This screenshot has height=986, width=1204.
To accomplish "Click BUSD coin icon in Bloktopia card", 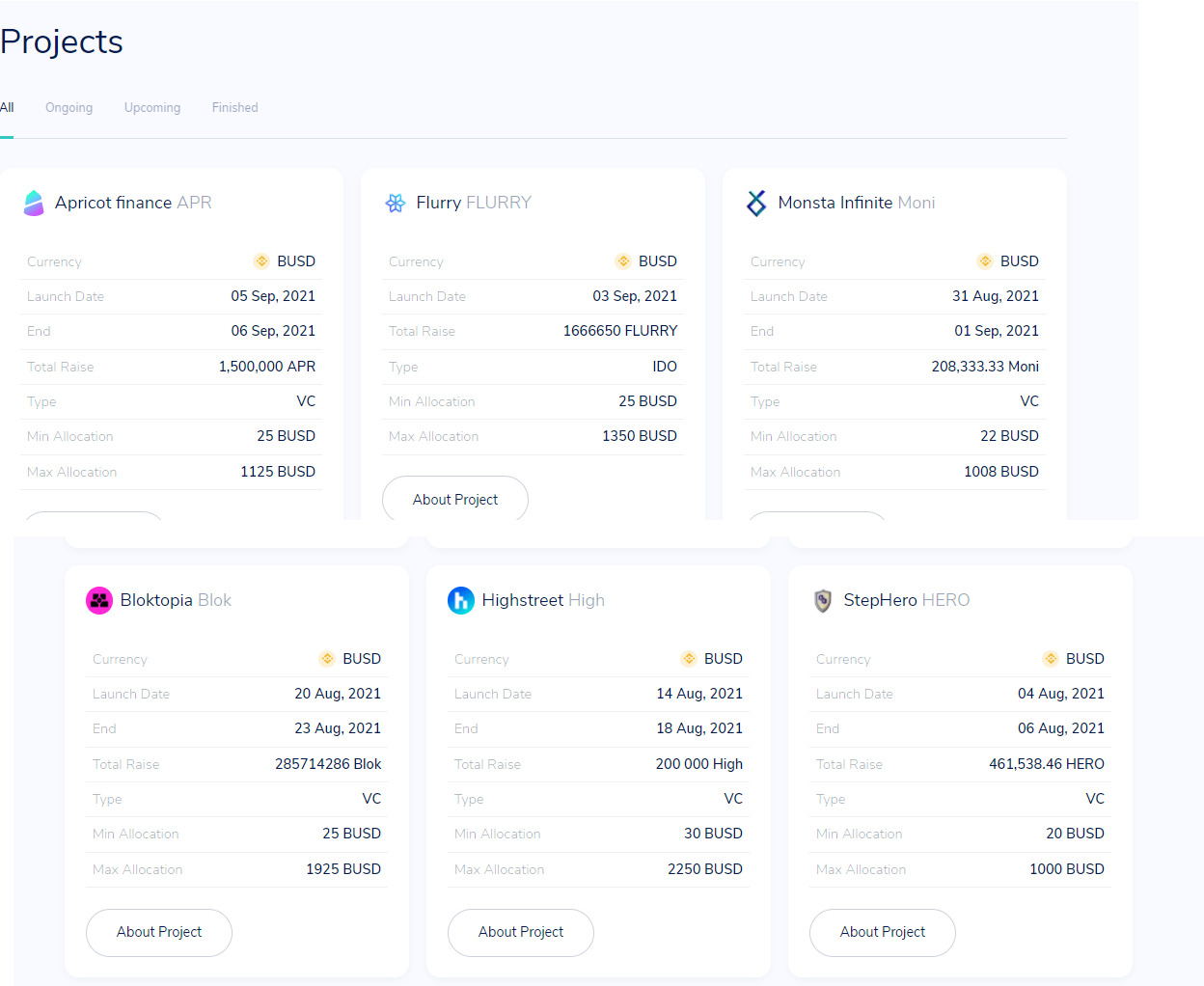I will pos(327,659).
